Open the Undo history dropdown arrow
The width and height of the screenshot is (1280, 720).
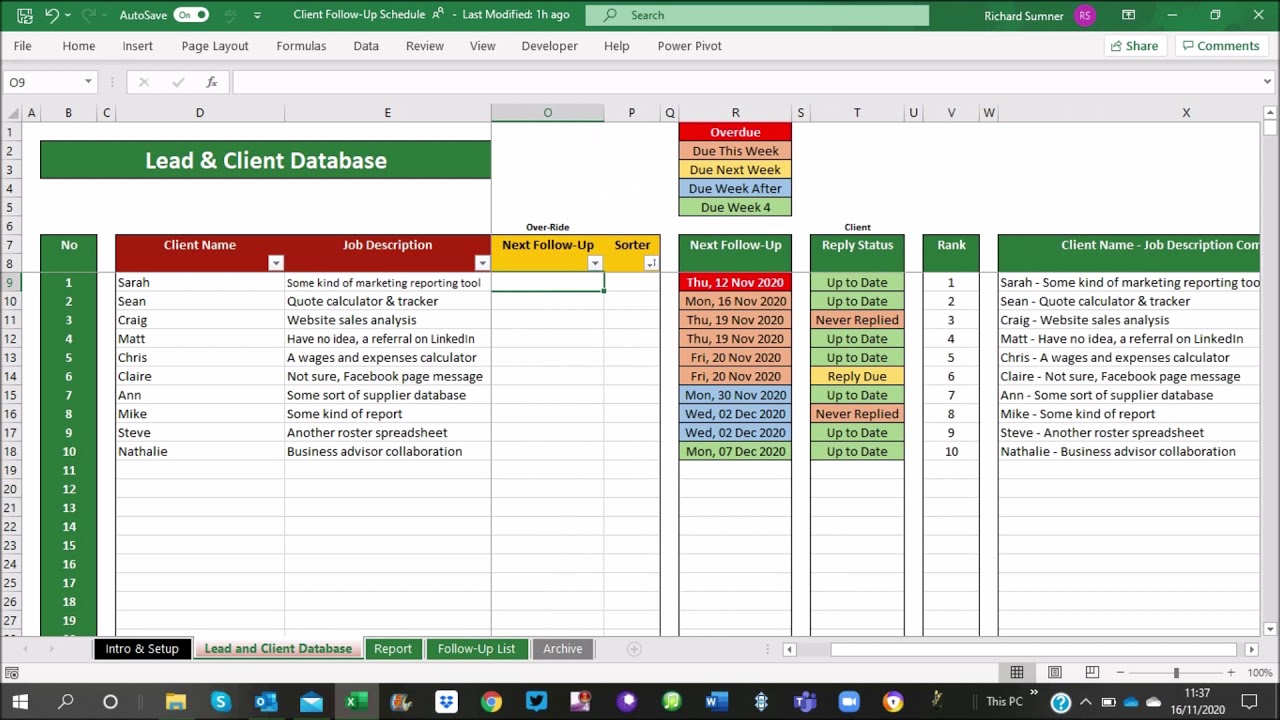tap(68, 15)
